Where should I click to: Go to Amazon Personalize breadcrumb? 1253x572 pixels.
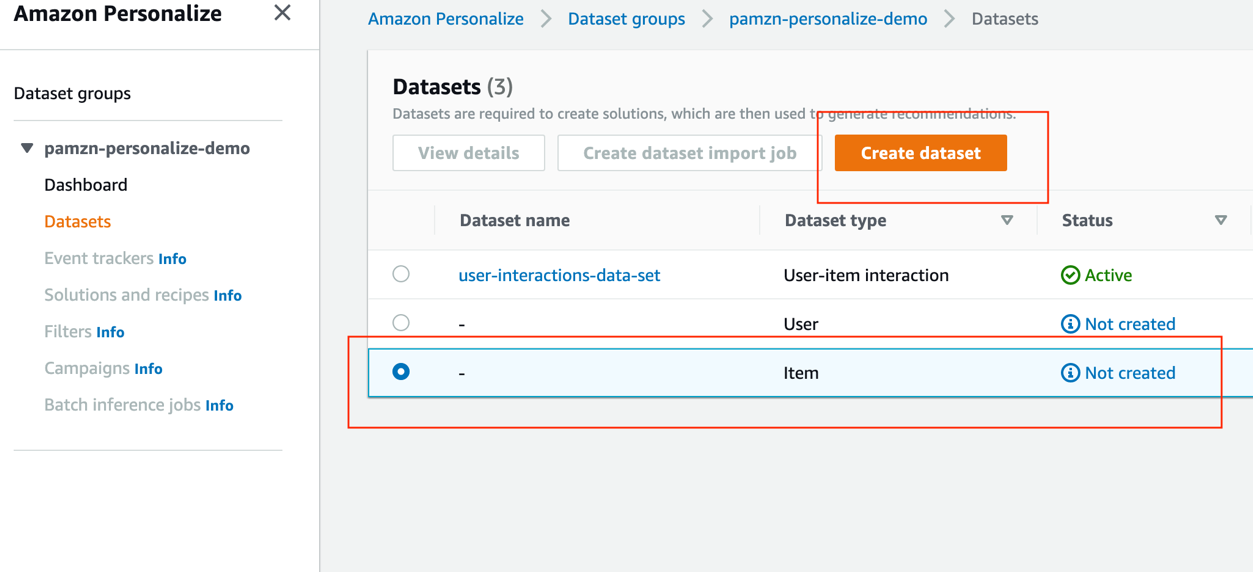pos(446,19)
